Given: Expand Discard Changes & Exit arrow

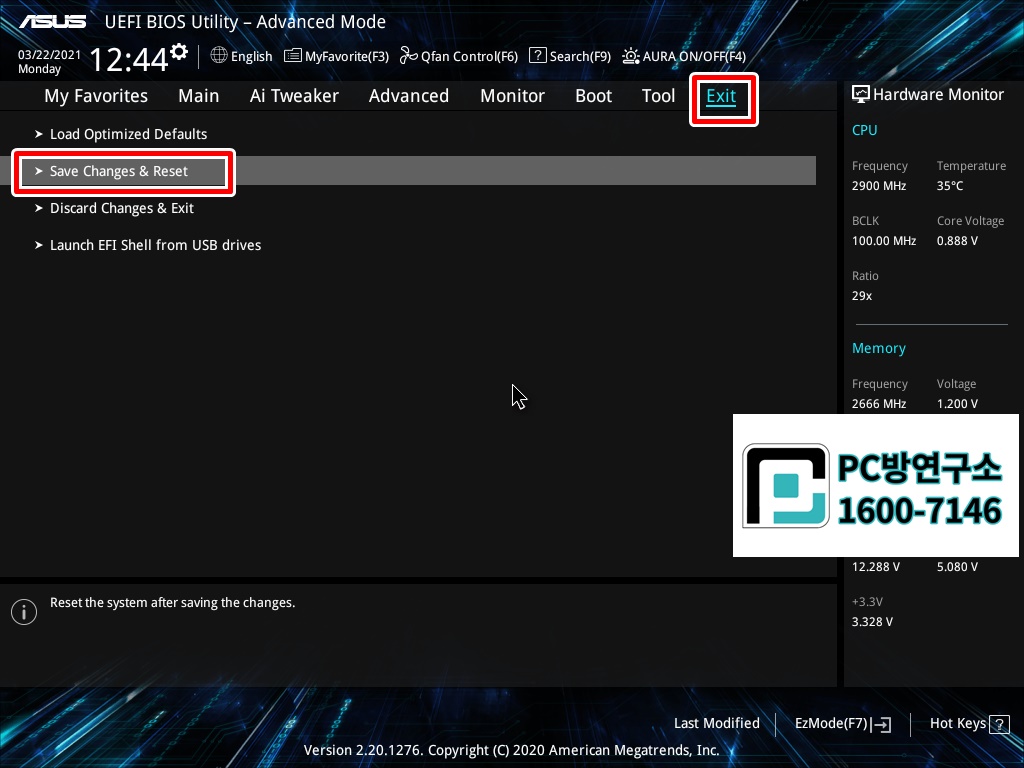Looking at the screenshot, I should [39, 208].
